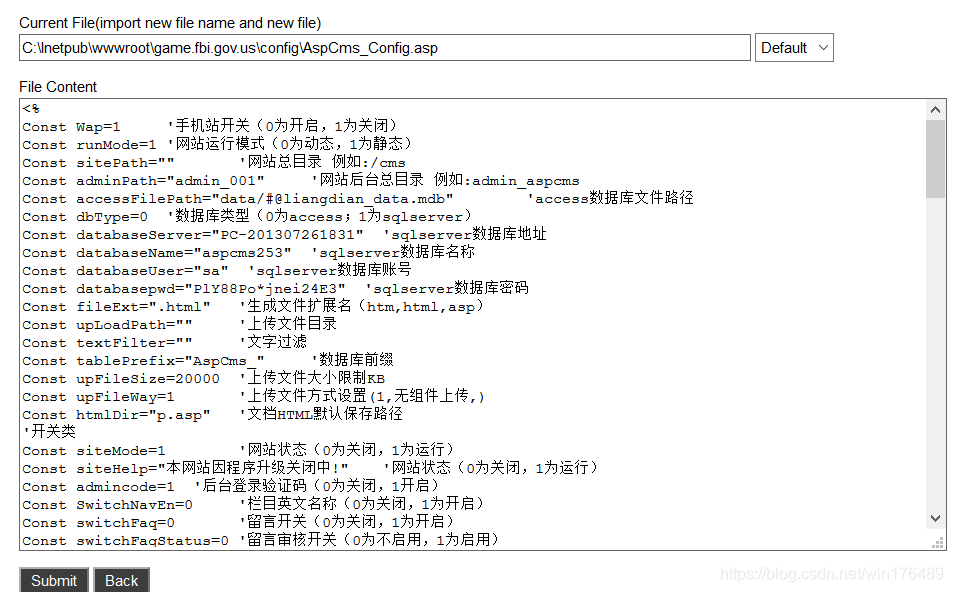Image resolution: width=953 pixels, height=592 pixels.
Task: Click the line 'Const switchFaq=0'
Action: [238, 523]
